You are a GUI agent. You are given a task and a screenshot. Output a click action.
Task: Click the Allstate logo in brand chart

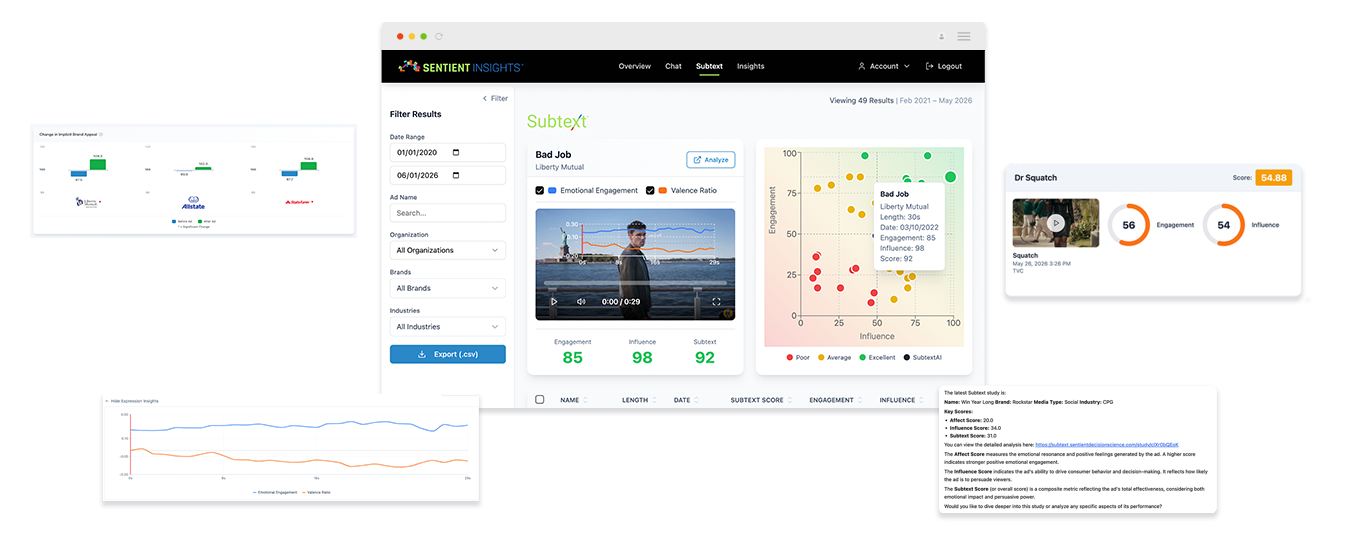(194, 201)
